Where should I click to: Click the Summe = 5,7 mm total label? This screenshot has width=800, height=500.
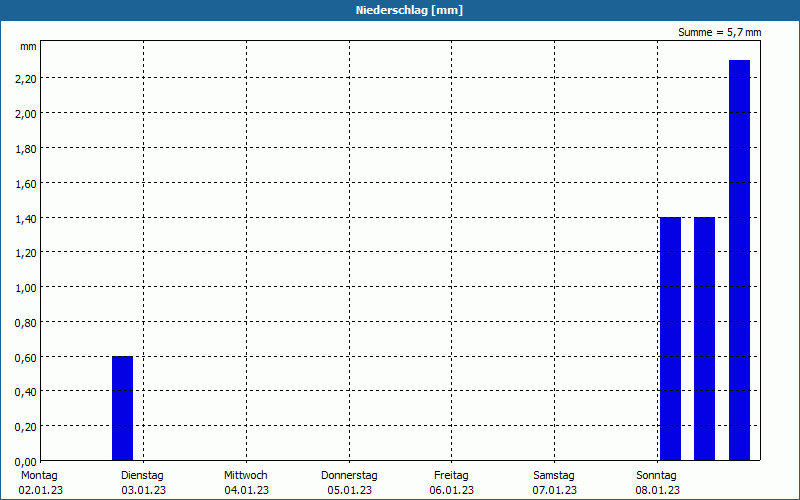click(x=719, y=32)
